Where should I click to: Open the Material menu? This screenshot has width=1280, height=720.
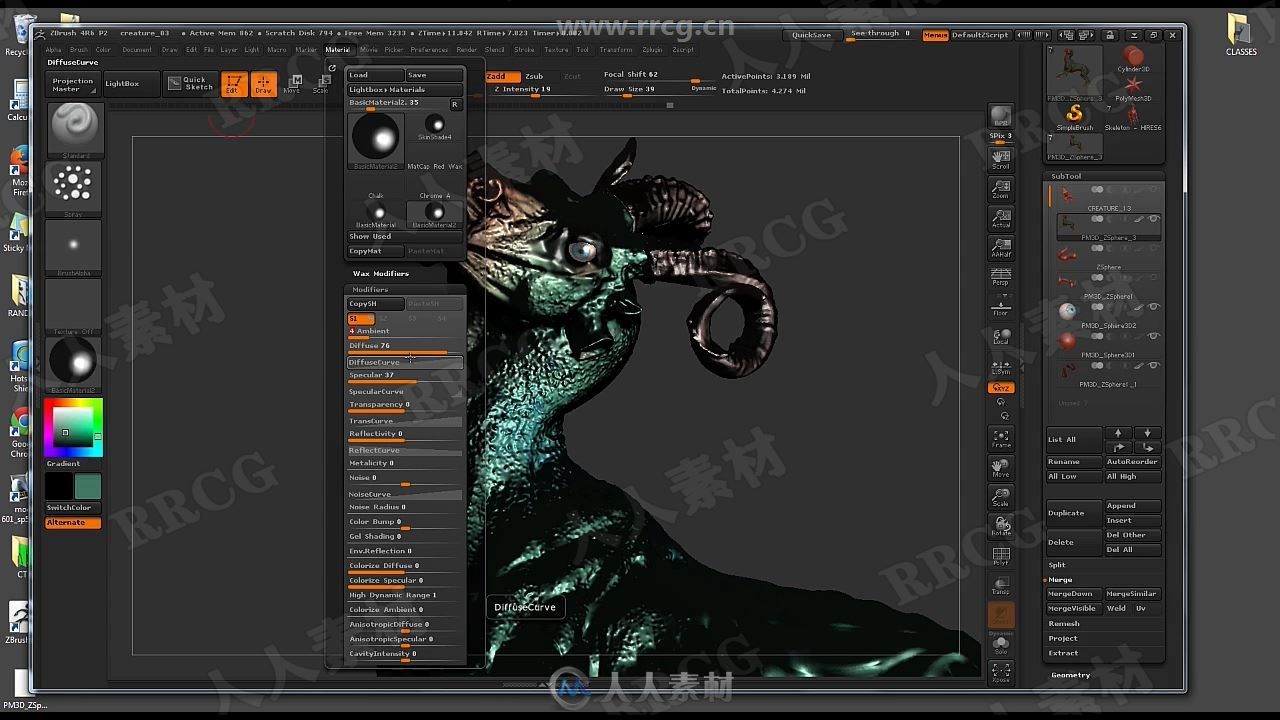coord(338,49)
